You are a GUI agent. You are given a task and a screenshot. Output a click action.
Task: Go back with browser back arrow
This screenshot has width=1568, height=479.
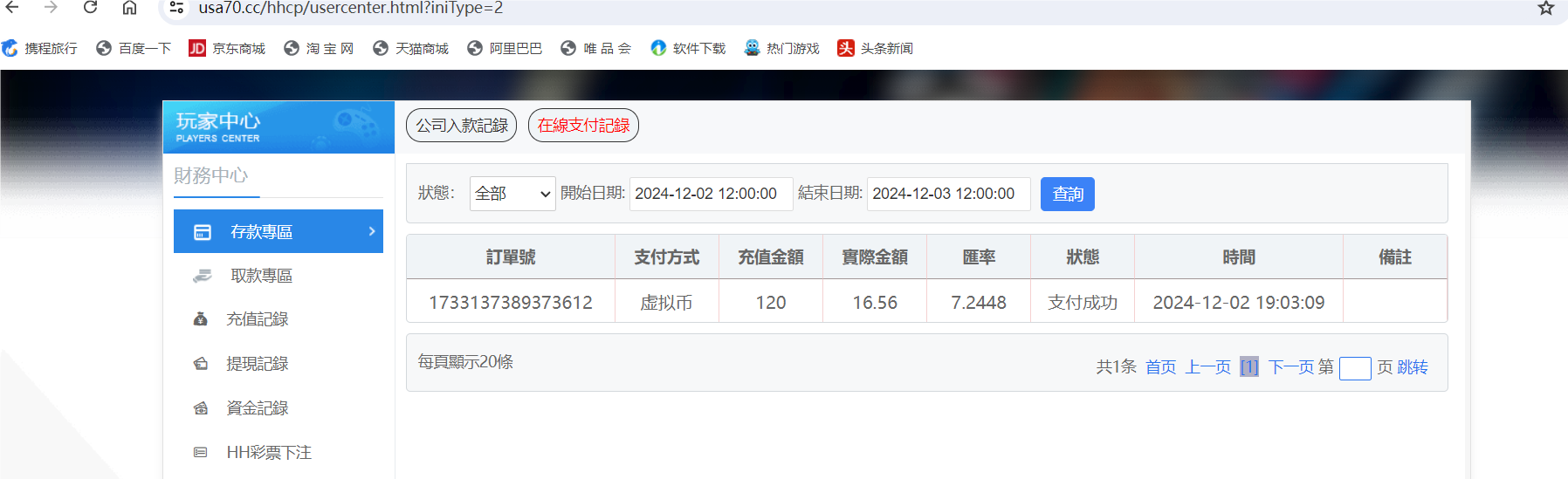12,7
